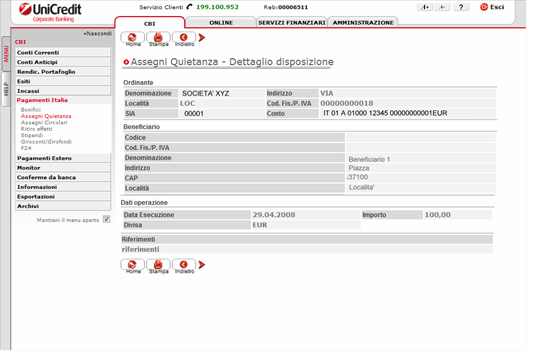Click the riferimenti value text
This screenshot has width=547, height=363.
pyautogui.click(x=140, y=249)
